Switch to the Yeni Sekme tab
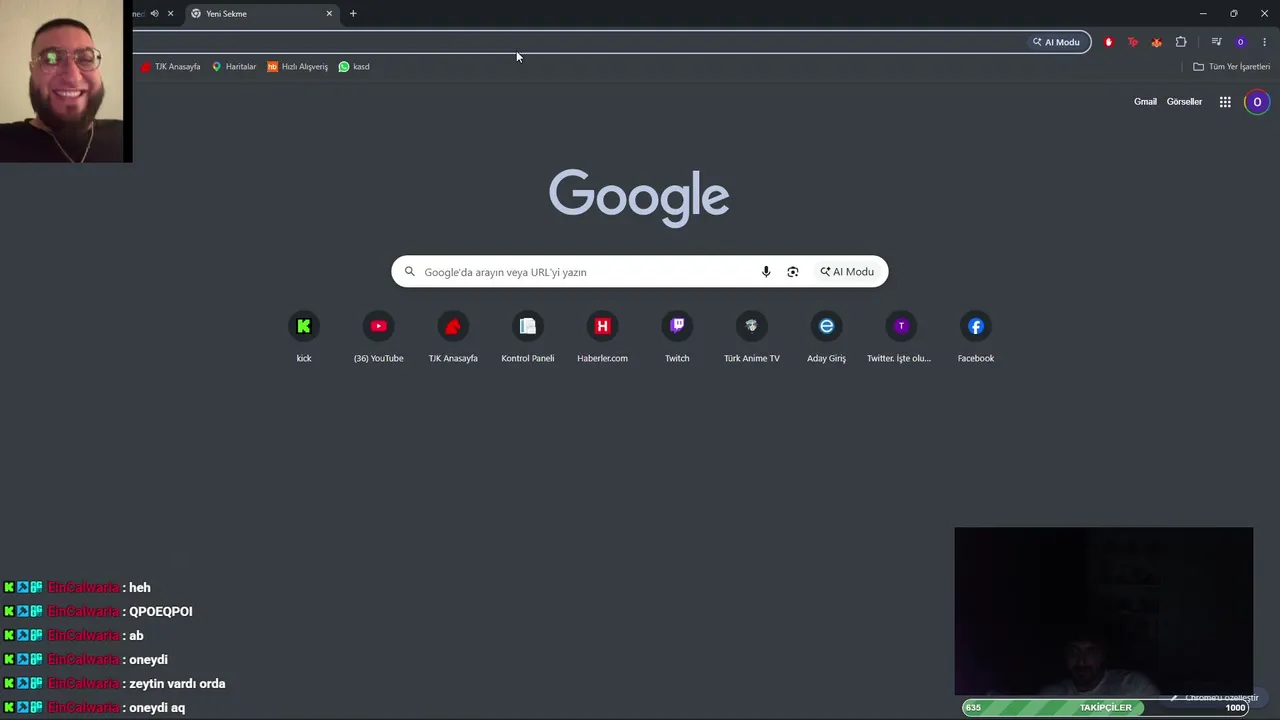The width and height of the screenshot is (1280, 720). click(x=262, y=13)
